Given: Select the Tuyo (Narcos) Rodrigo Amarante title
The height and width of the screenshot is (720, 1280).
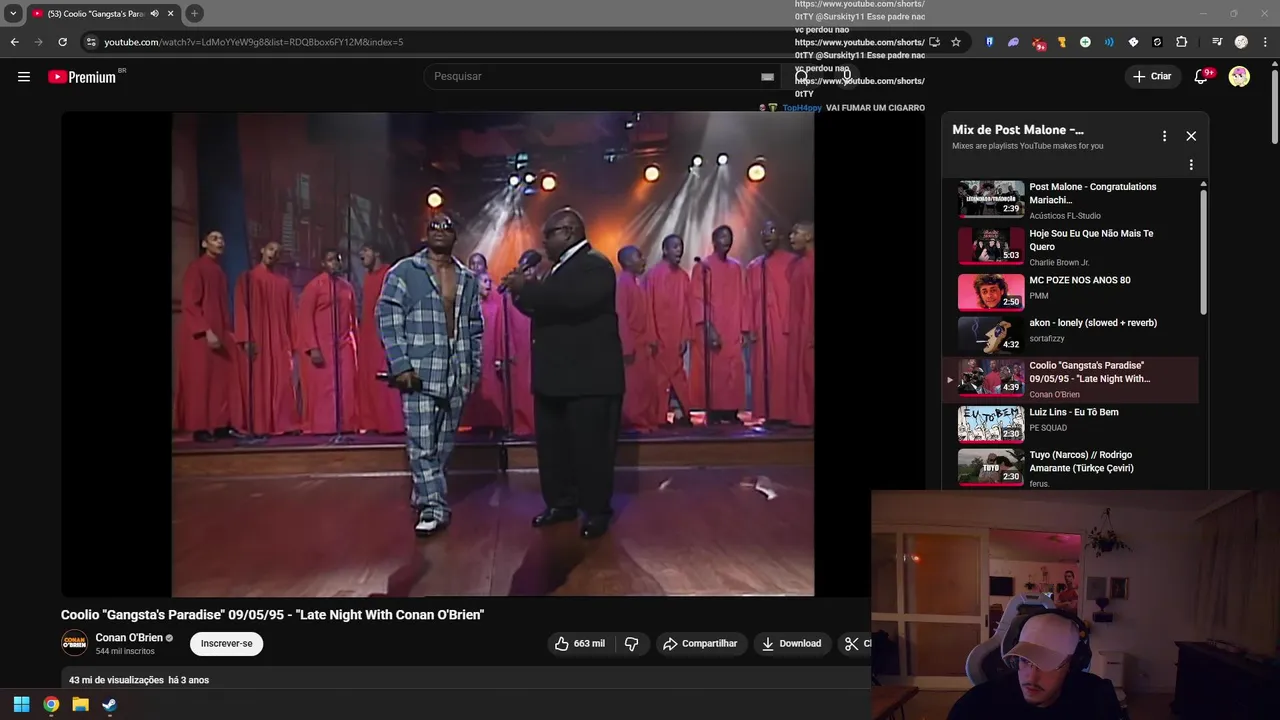Looking at the screenshot, I should [x=1081, y=462].
